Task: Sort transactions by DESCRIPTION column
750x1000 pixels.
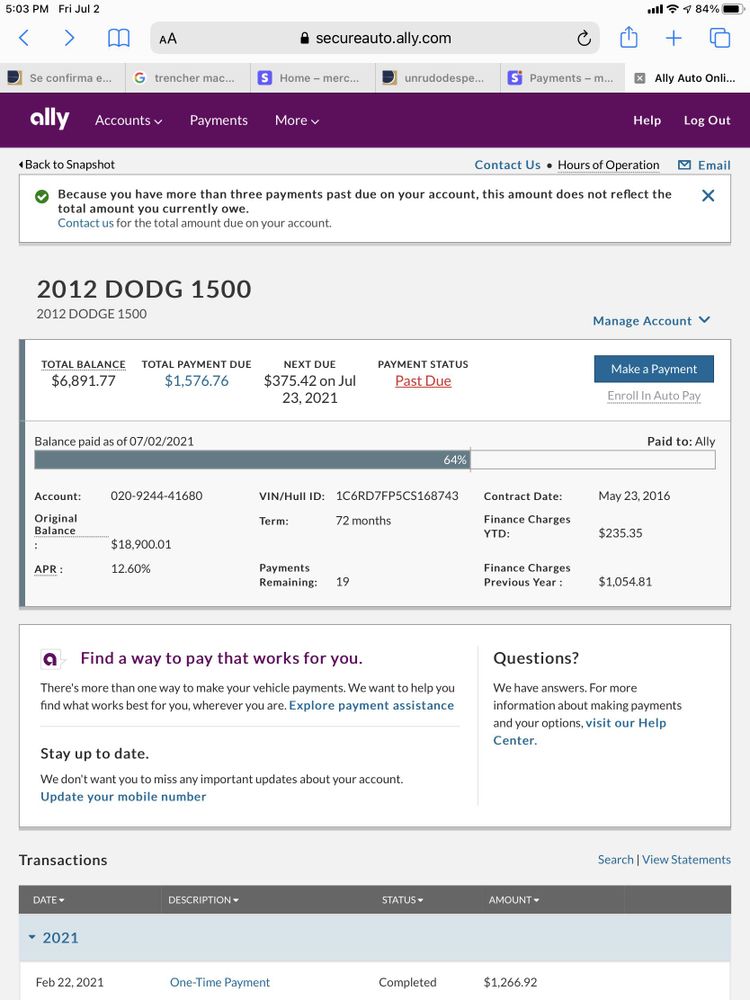Action: click(x=203, y=900)
